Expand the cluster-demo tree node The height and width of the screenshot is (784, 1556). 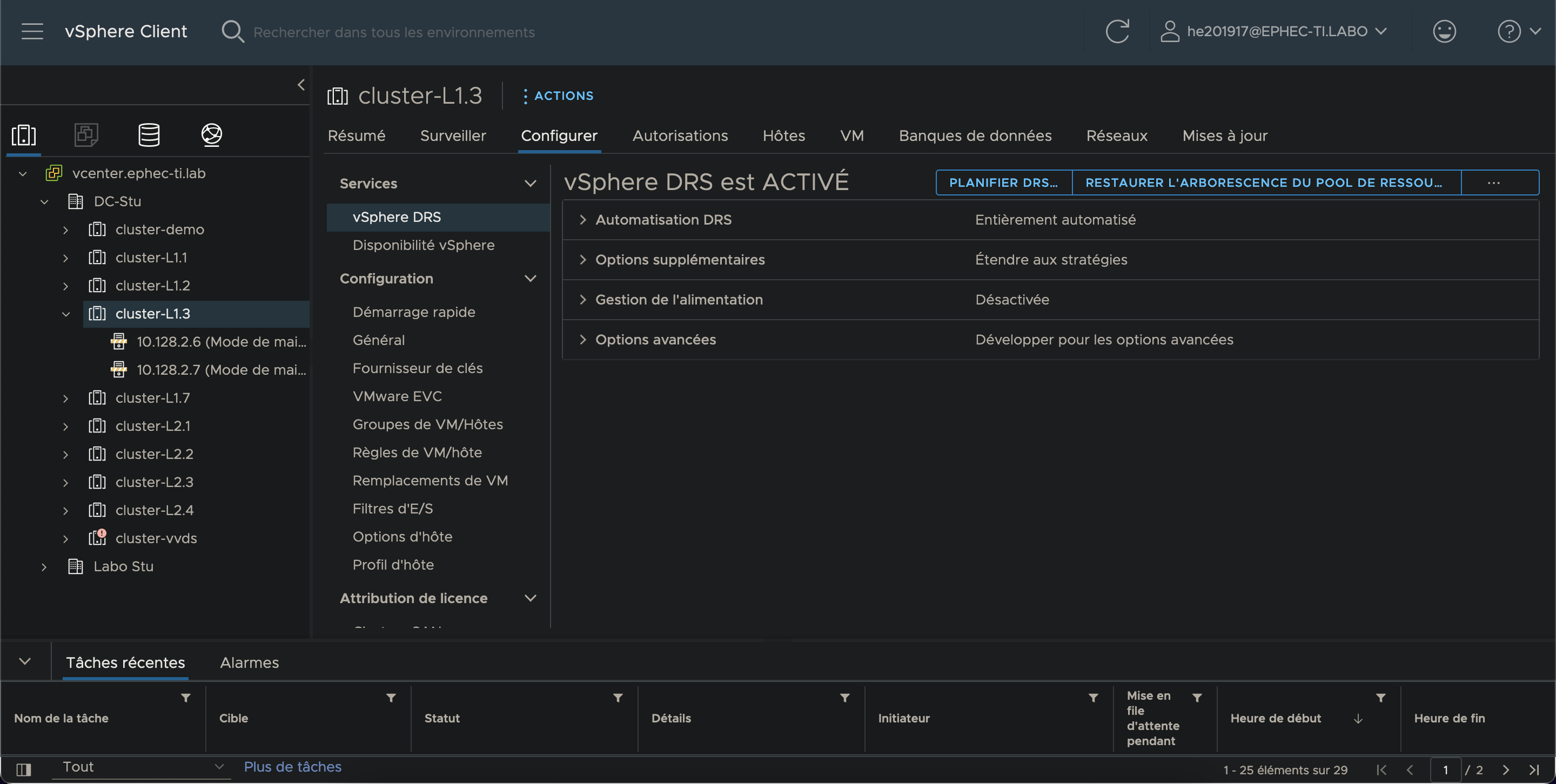click(x=65, y=230)
